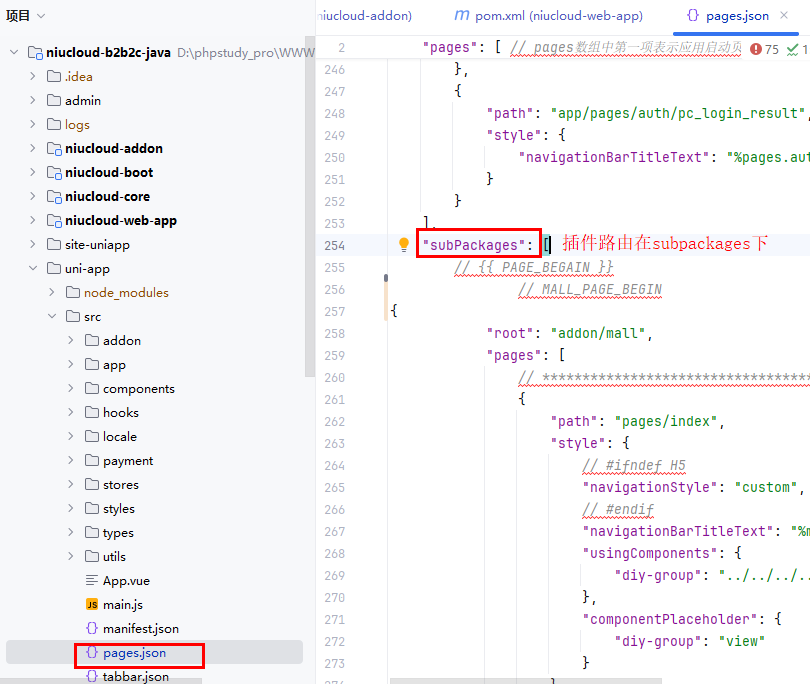This screenshot has width=810, height=684.
Task: Select the site-uniapp folder
Action: pos(97,245)
